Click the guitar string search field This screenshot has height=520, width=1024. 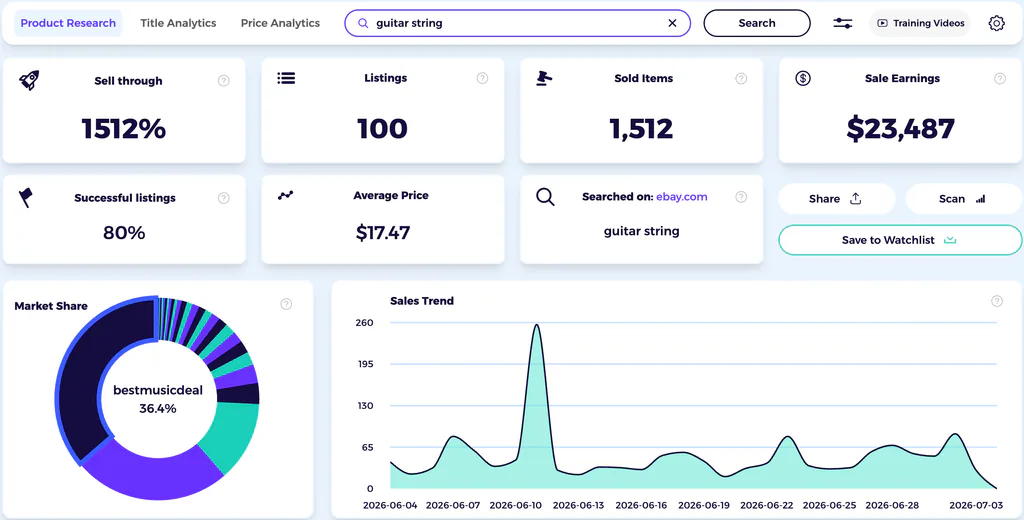click(x=517, y=23)
